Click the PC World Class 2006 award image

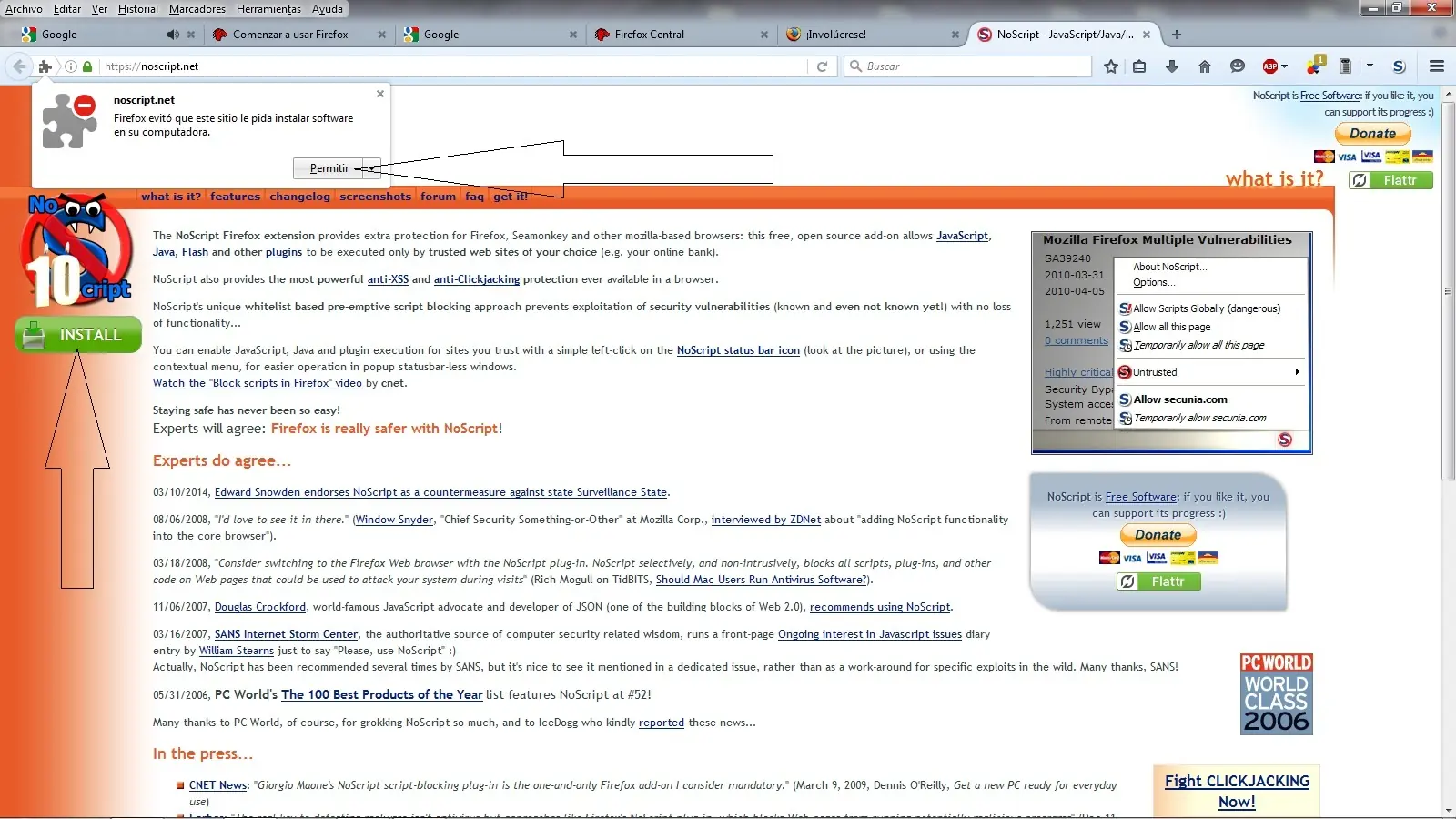pyautogui.click(x=1277, y=693)
